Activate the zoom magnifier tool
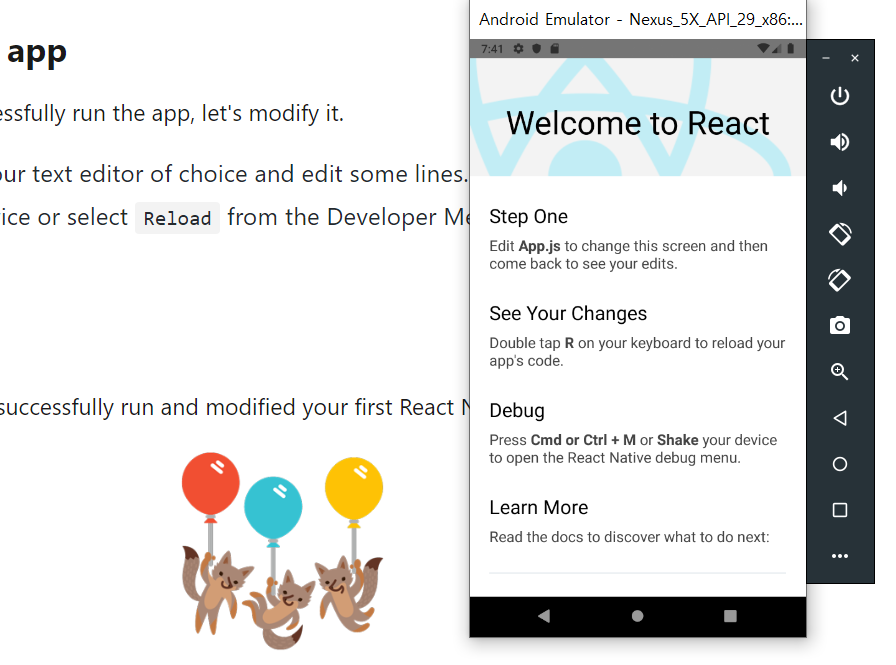Viewport: 896px width, 665px height. click(x=839, y=372)
